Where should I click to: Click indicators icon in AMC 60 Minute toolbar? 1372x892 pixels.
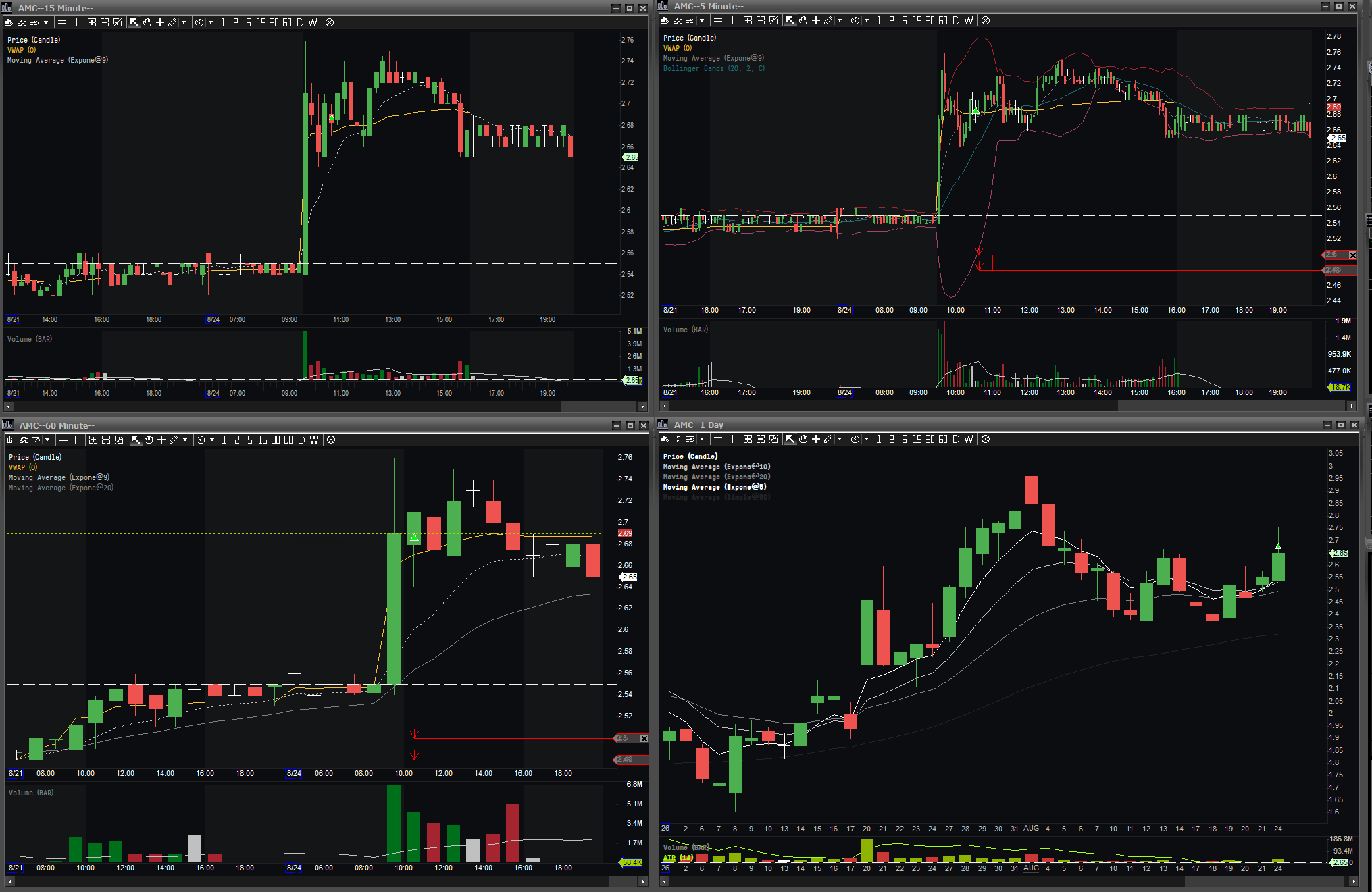(23, 440)
